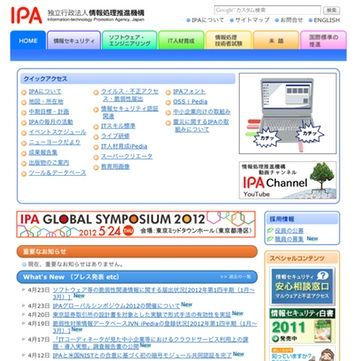Open the お問合せ contact link

click(x=291, y=20)
